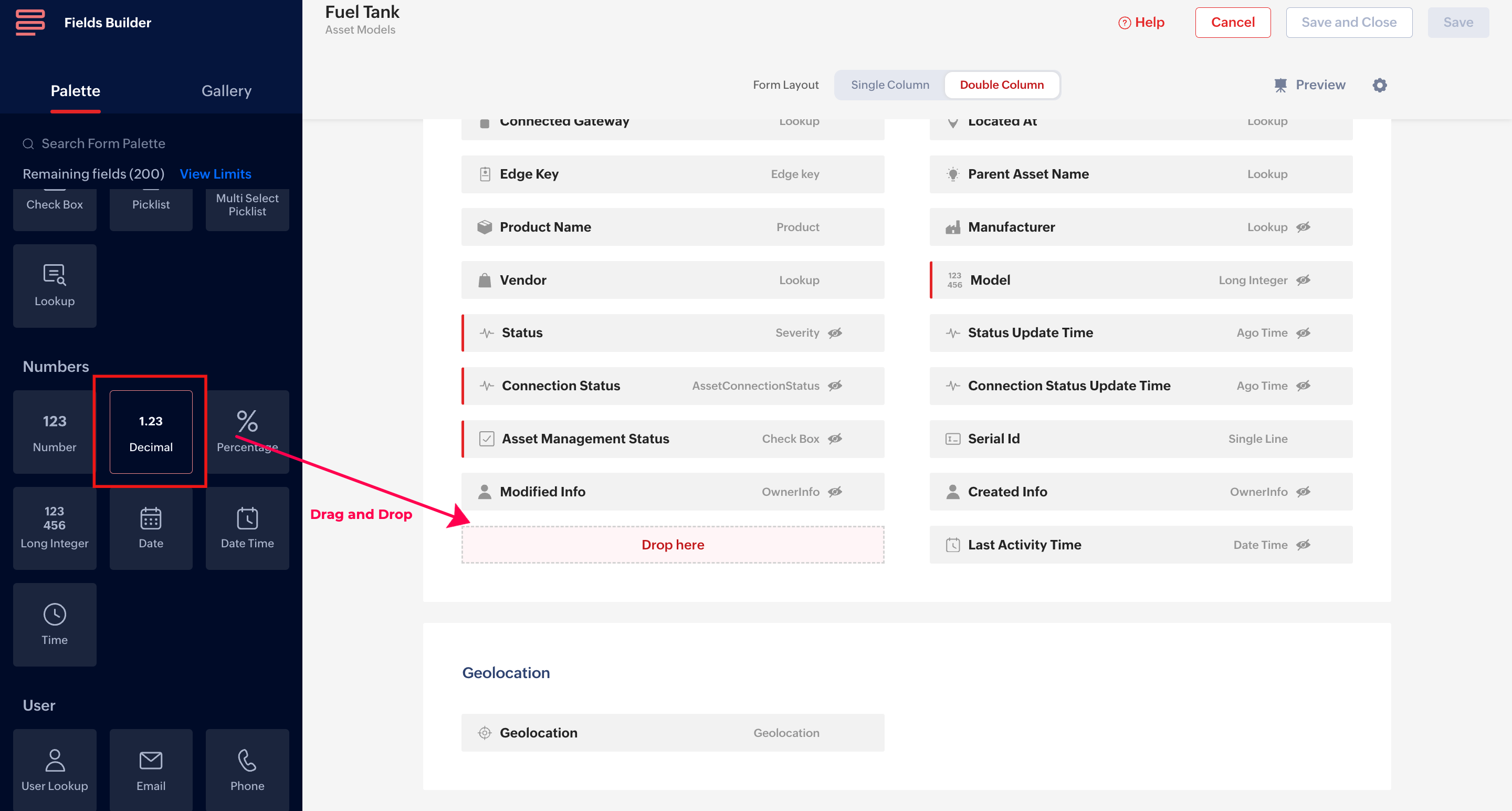
Task: Switch form layout to Single Column
Action: coord(890,85)
